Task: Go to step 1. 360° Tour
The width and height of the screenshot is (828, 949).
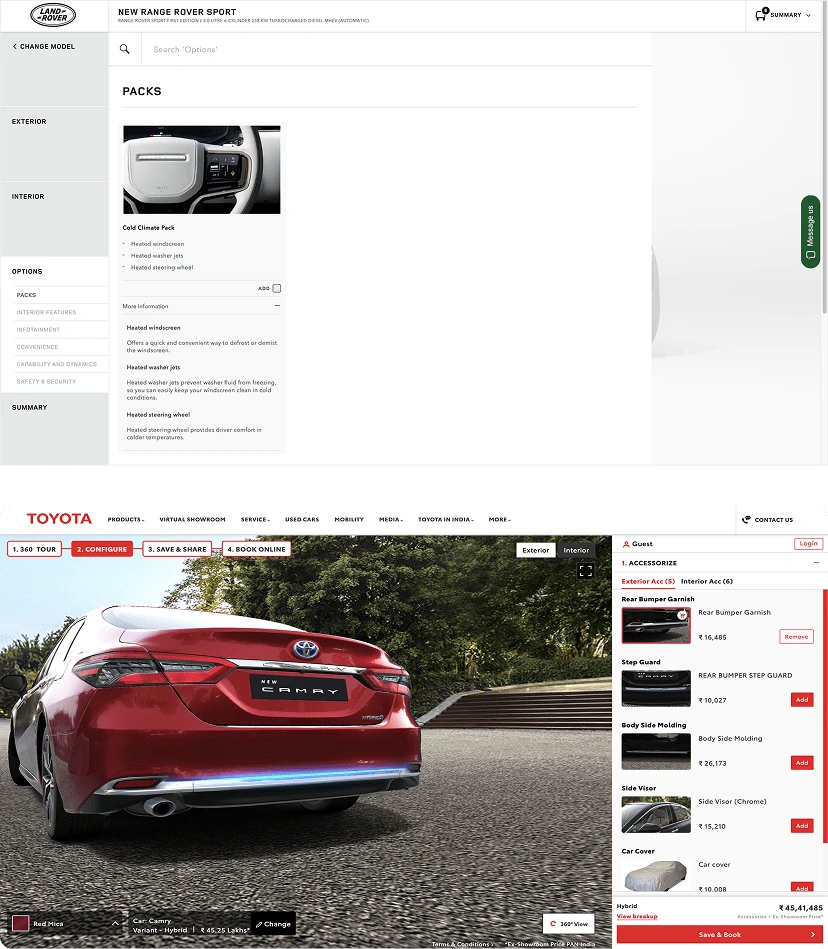Action: tap(34, 549)
